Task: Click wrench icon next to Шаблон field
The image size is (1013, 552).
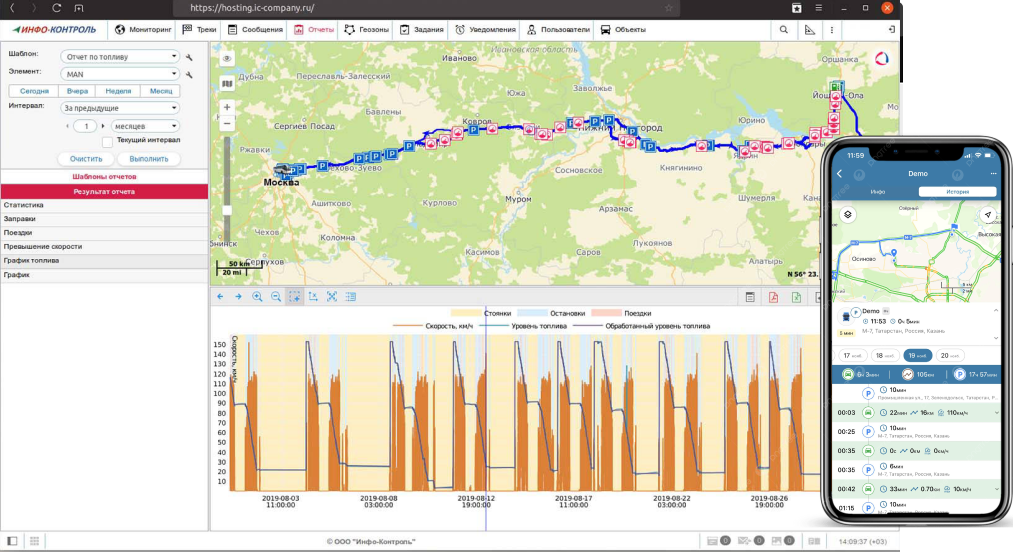Action: pyautogui.click(x=189, y=58)
